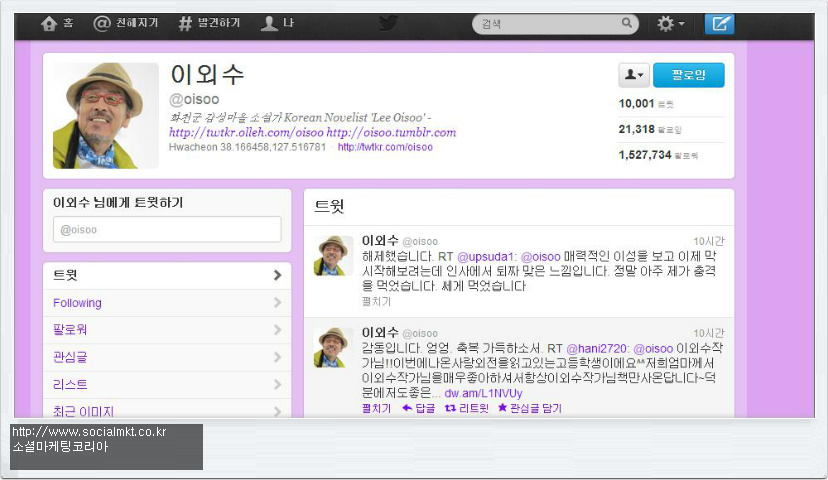
Task: Click the search magnifier icon
Action: (627, 23)
